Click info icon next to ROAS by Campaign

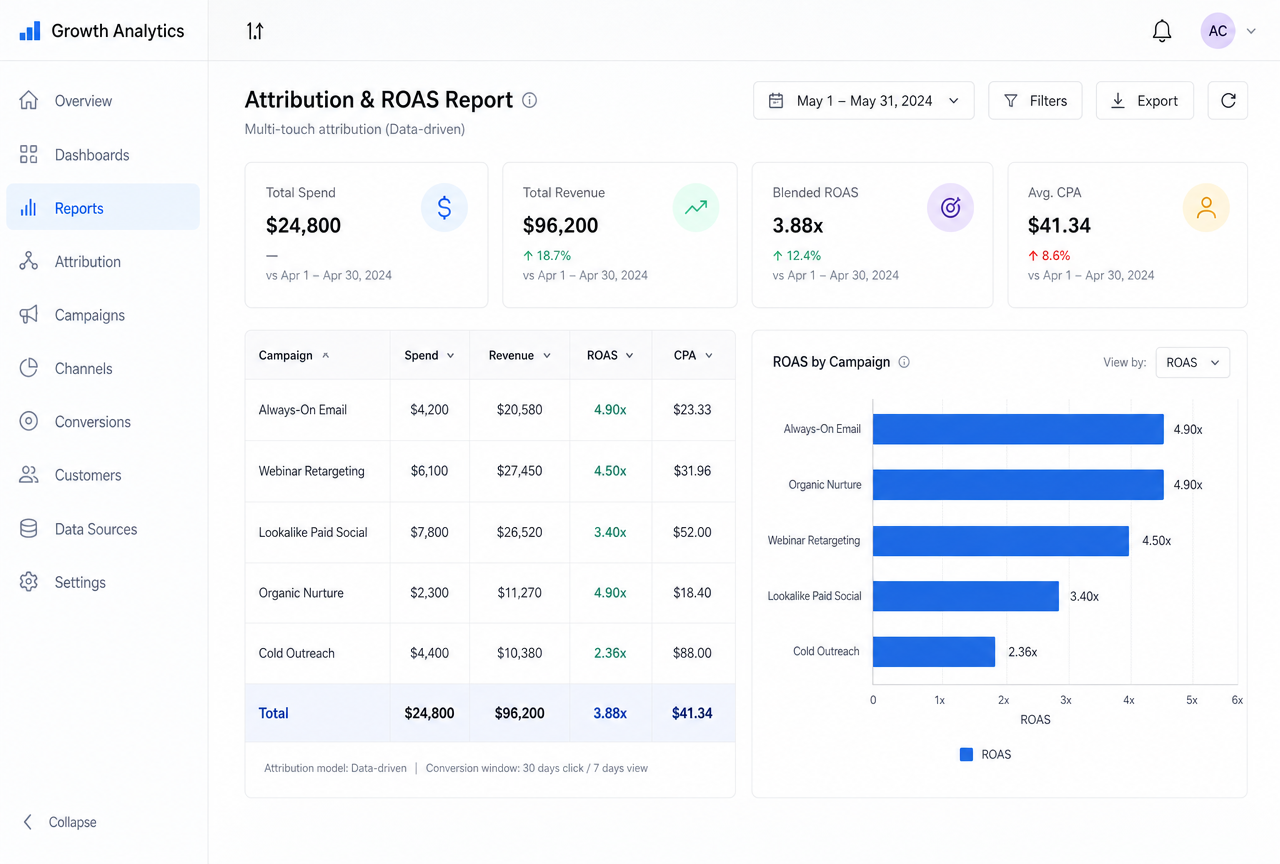(904, 362)
